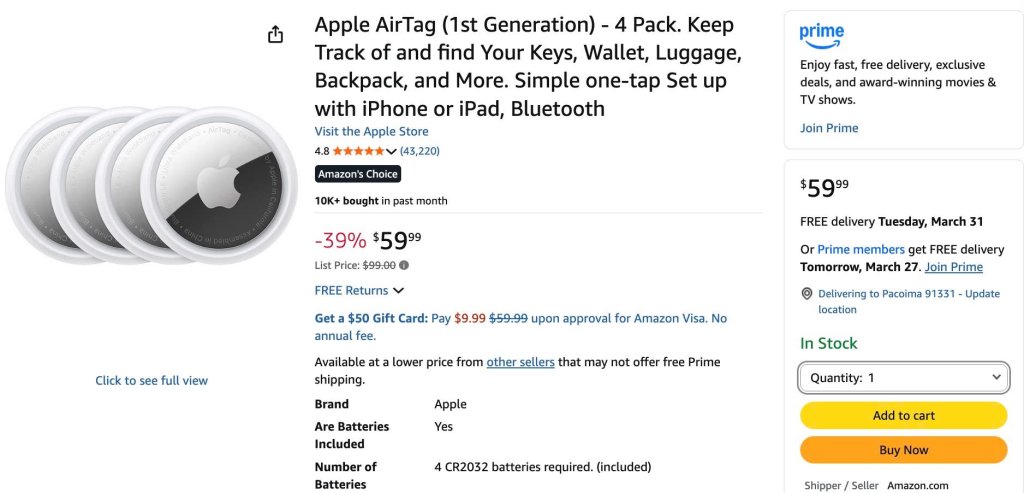This screenshot has width=1024, height=493.
Task: Open the Quantity dropdown
Action: pos(904,377)
